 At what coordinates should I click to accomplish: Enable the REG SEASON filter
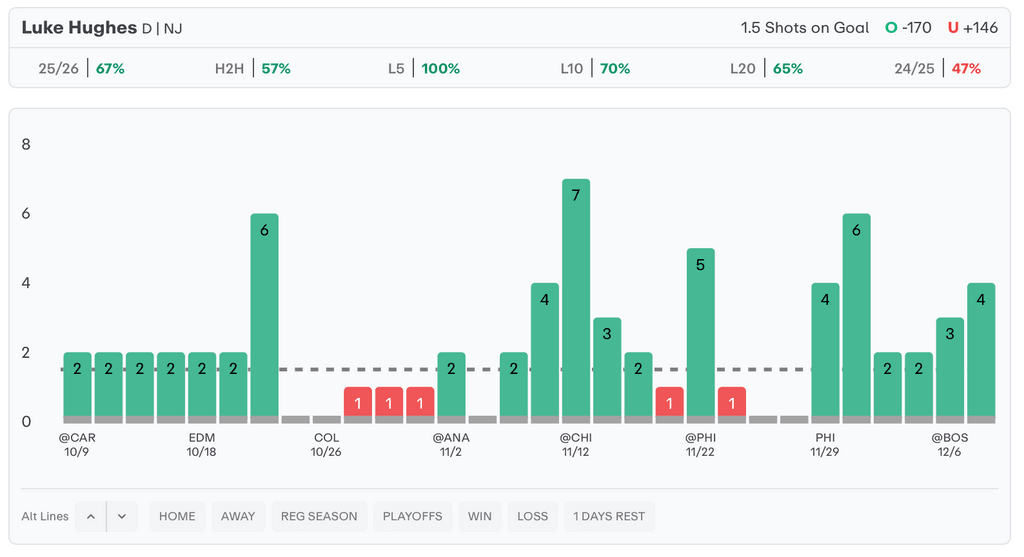[319, 516]
